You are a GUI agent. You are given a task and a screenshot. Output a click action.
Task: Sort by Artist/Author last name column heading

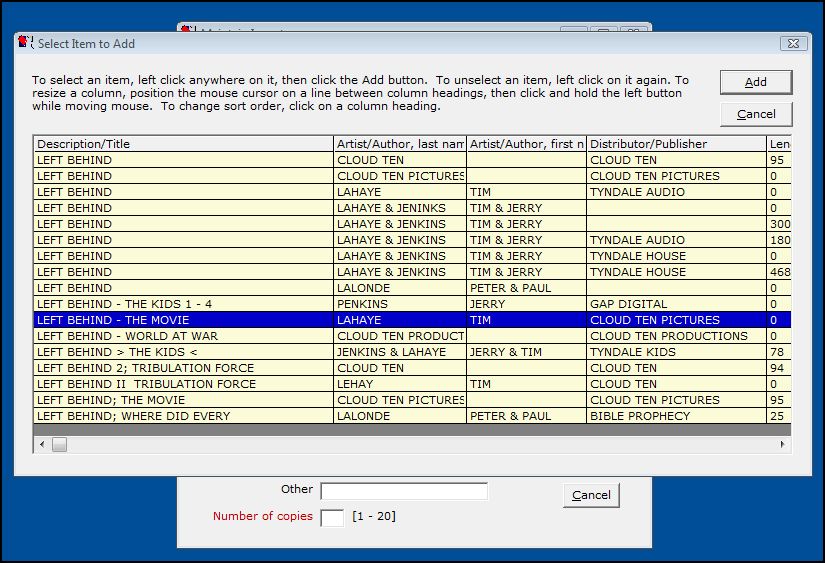pyautogui.click(x=400, y=144)
